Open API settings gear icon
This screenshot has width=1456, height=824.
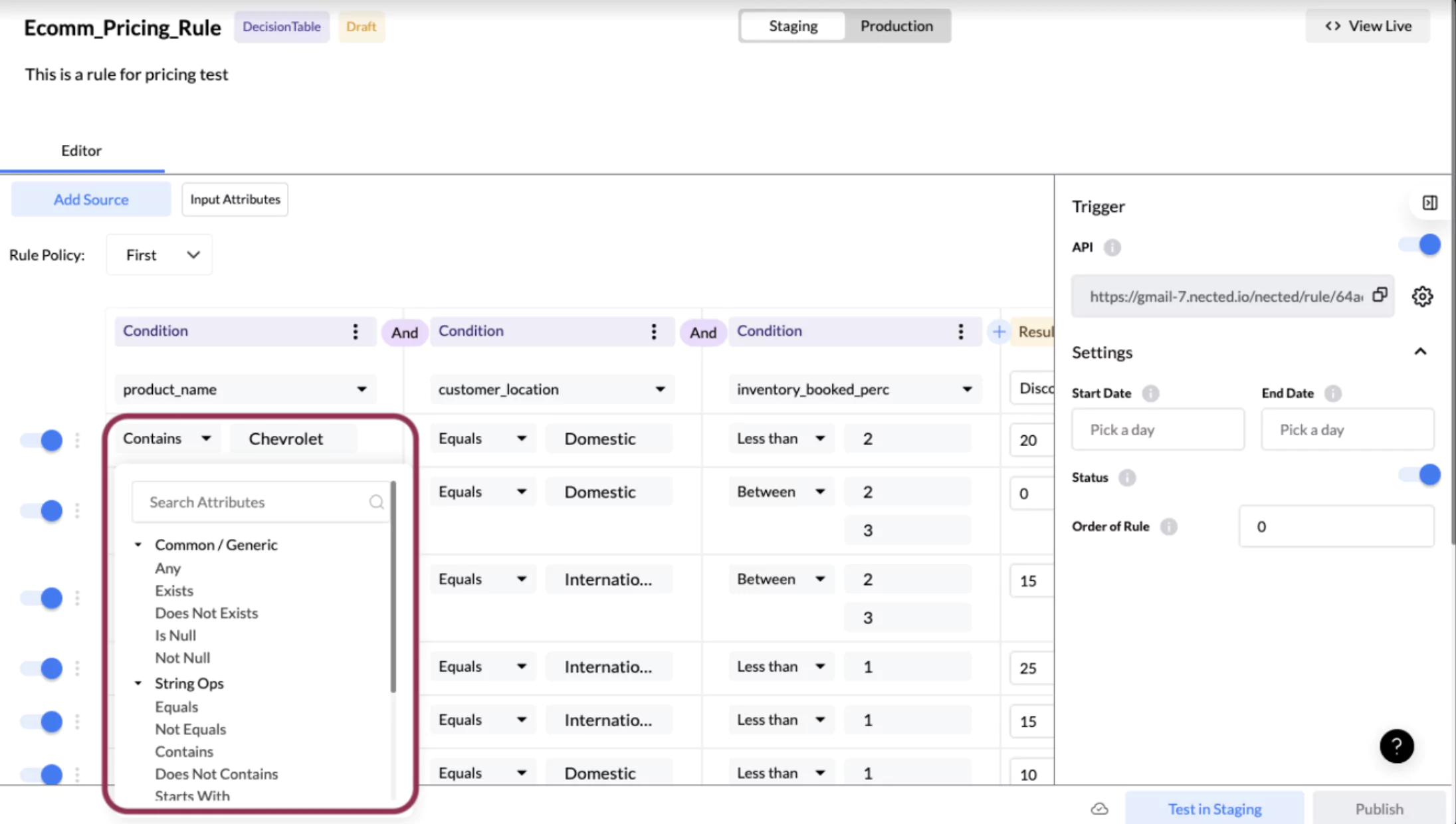point(1422,296)
